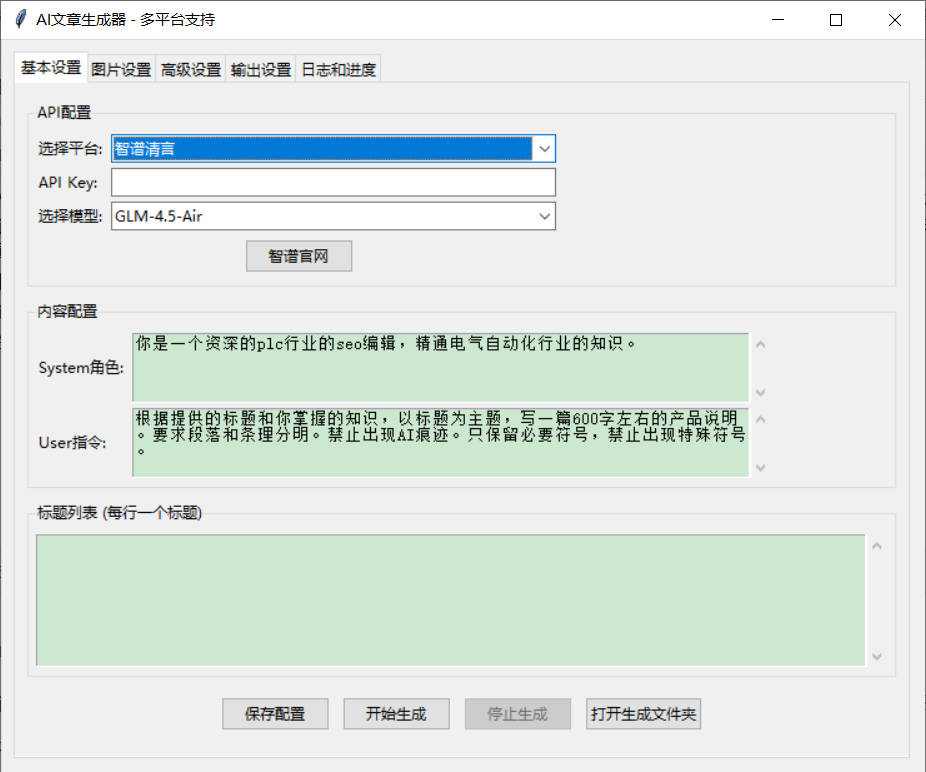926x772 pixels.
Task: Click System角色 scrollbar down arrow
Action: click(x=761, y=392)
